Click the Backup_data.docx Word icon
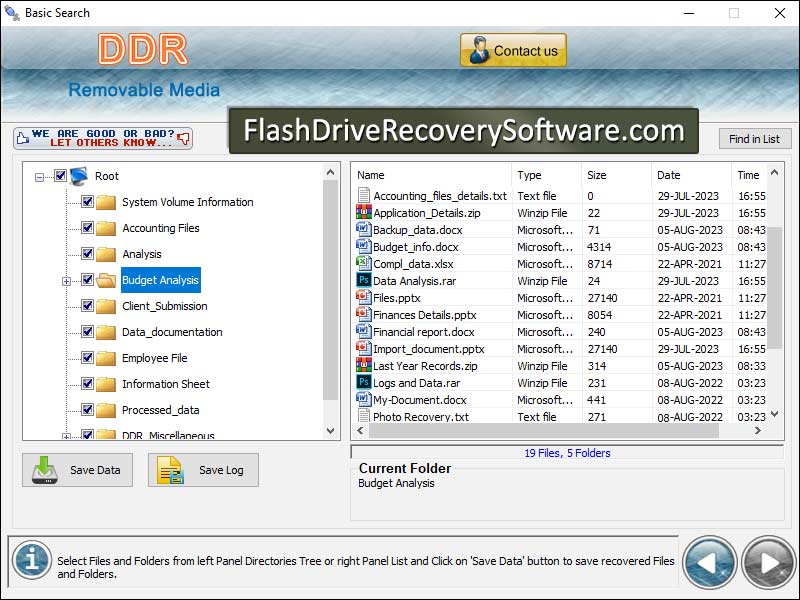This screenshot has width=800, height=600. [364, 229]
